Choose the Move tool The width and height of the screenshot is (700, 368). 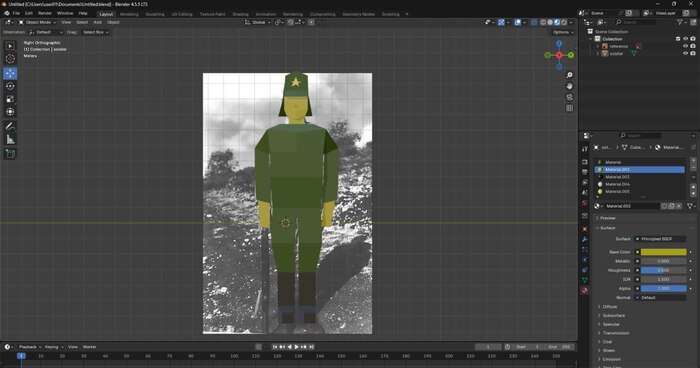click(10, 73)
